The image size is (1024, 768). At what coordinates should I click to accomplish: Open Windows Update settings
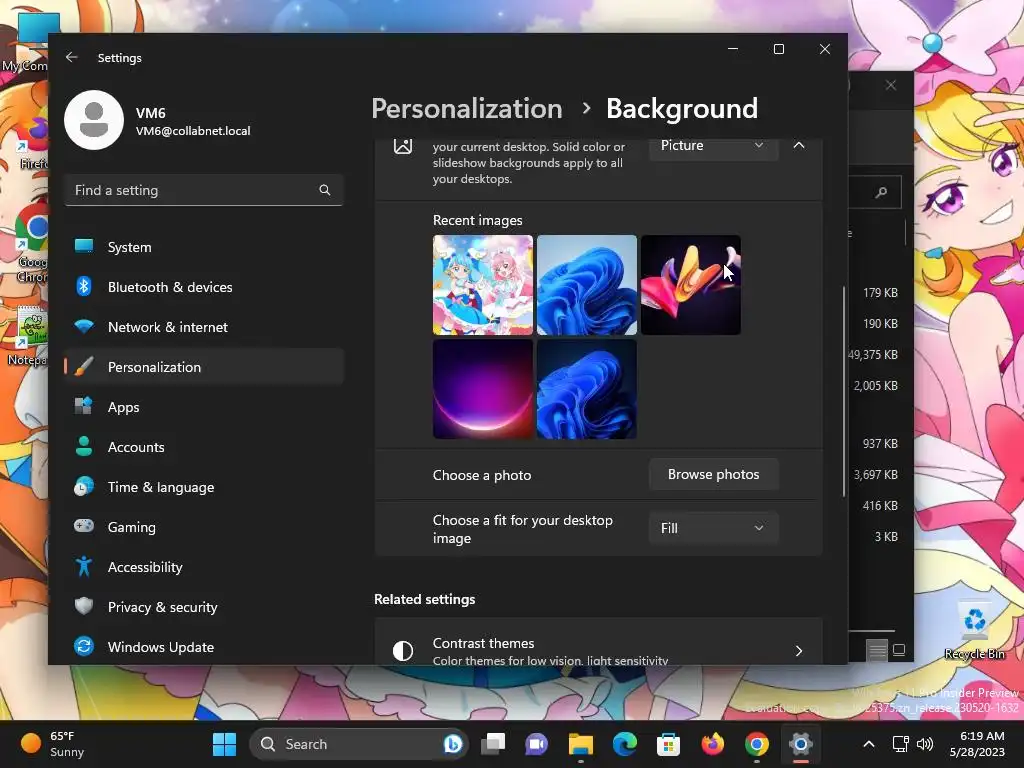204,647
